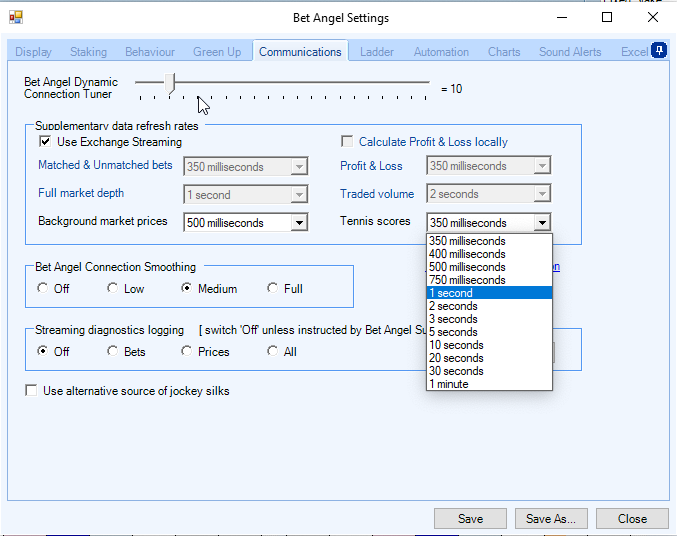
Task: Pick 3 seconds from the list
Action: (489, 319)
